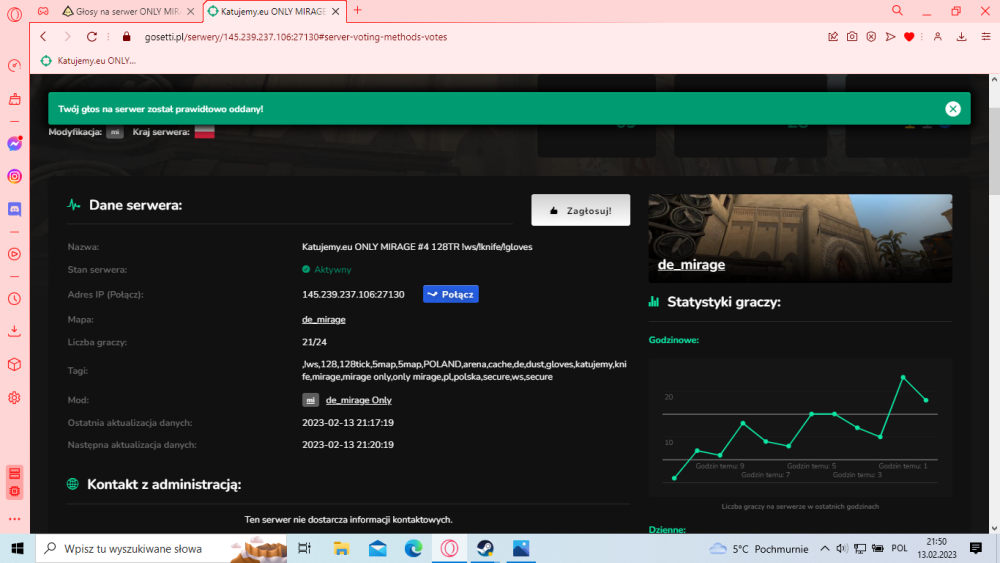Select server IP 145.239.237.106:27130 text
Viewport: 1000px width, 563px height.
click(353, 294)
